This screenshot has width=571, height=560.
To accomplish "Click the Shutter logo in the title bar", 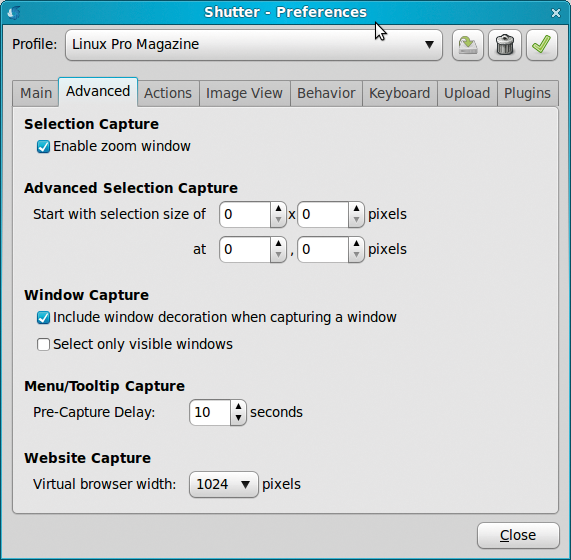I will pos(14,13).
